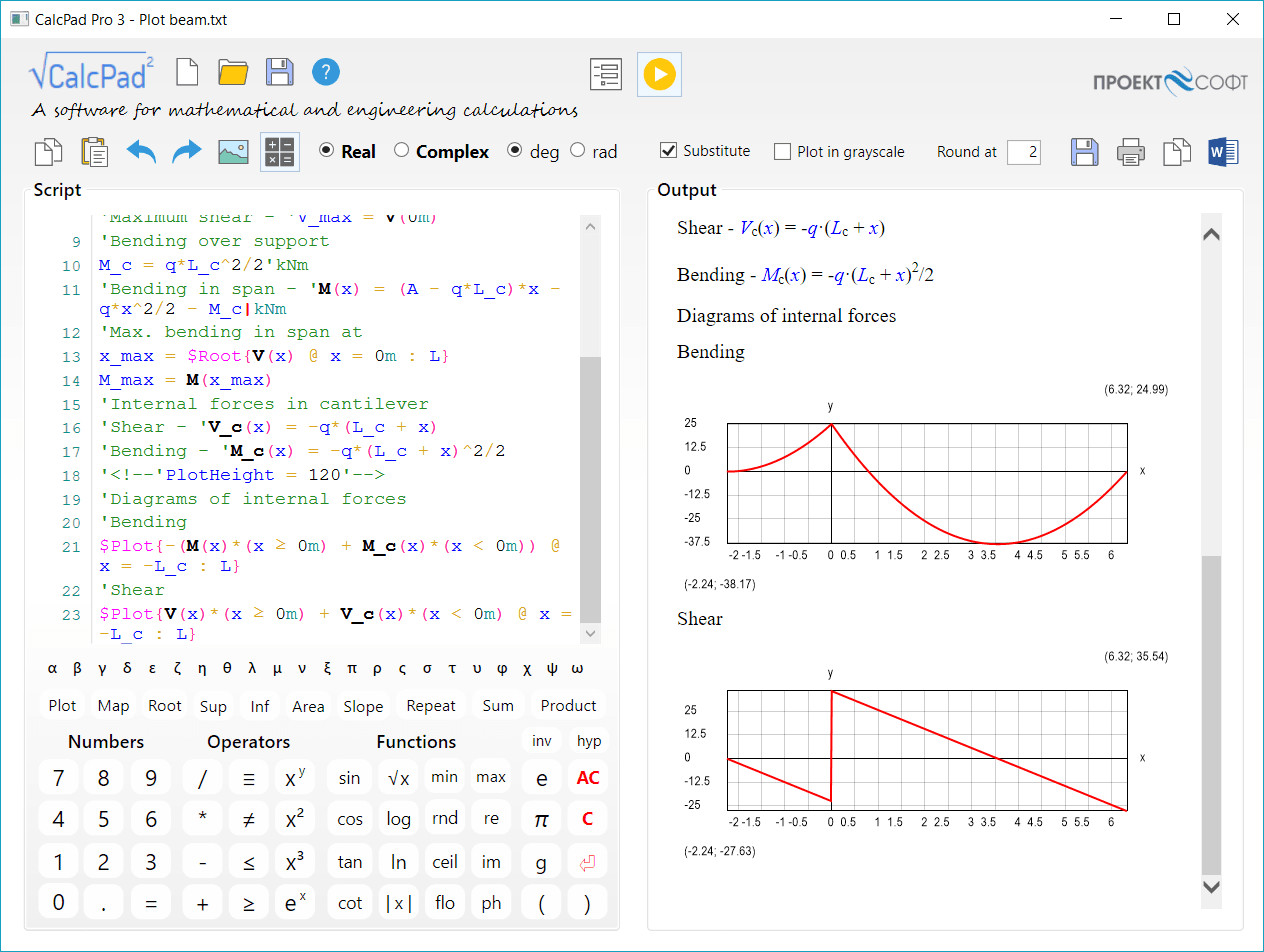1264x952 pixels.
Task: Run calculation with the yellow play button
Action: (659, 74)
